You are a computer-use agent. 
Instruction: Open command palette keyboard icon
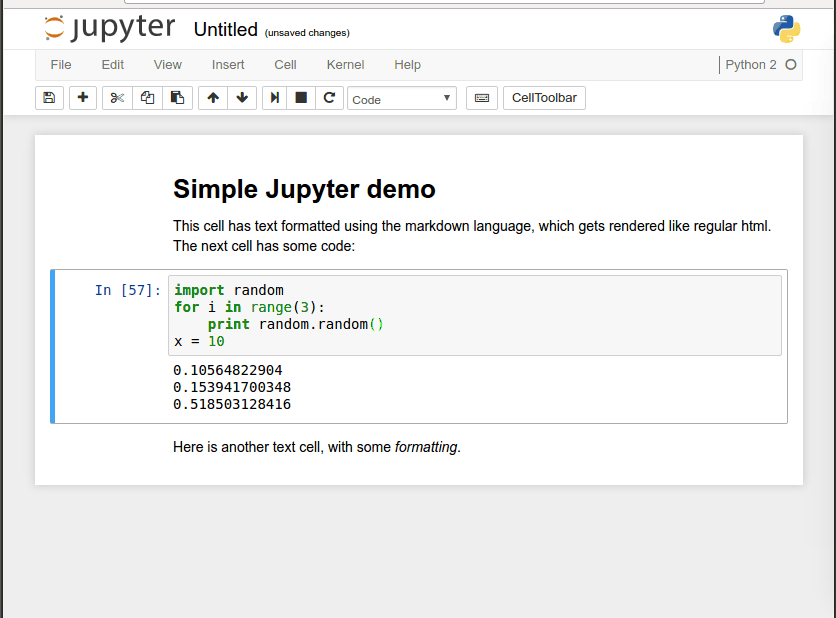[x=482, y=98]
